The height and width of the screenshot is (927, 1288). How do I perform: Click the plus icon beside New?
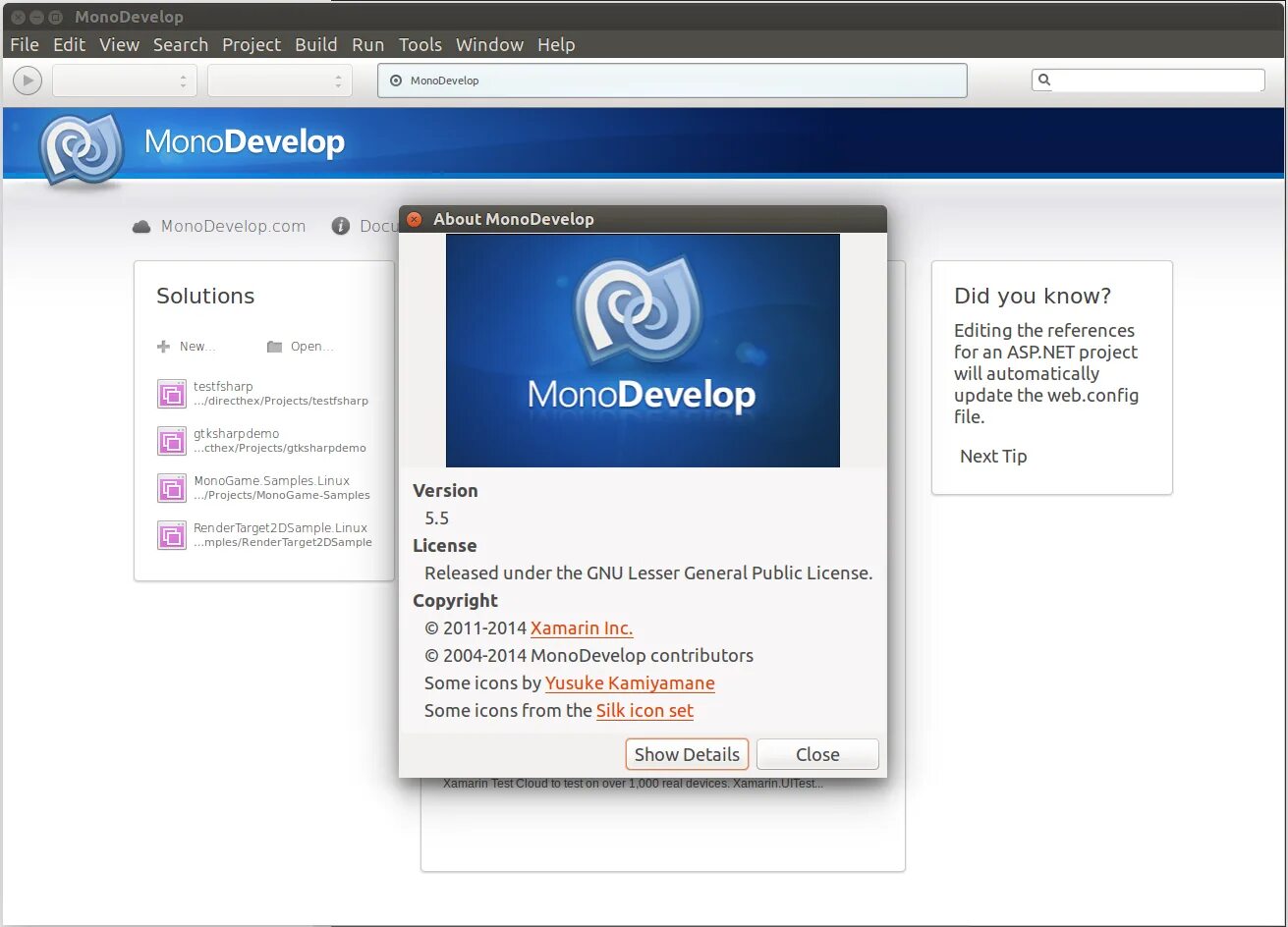[x=164, y=347]
